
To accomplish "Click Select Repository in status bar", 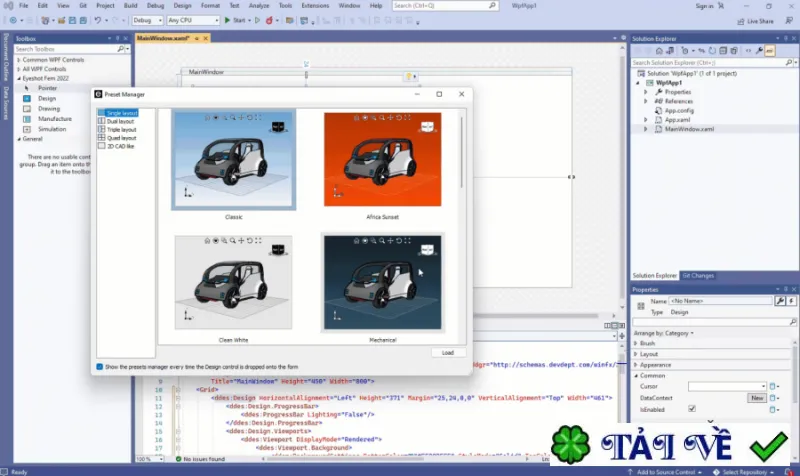I will click(x=743, y=472).
